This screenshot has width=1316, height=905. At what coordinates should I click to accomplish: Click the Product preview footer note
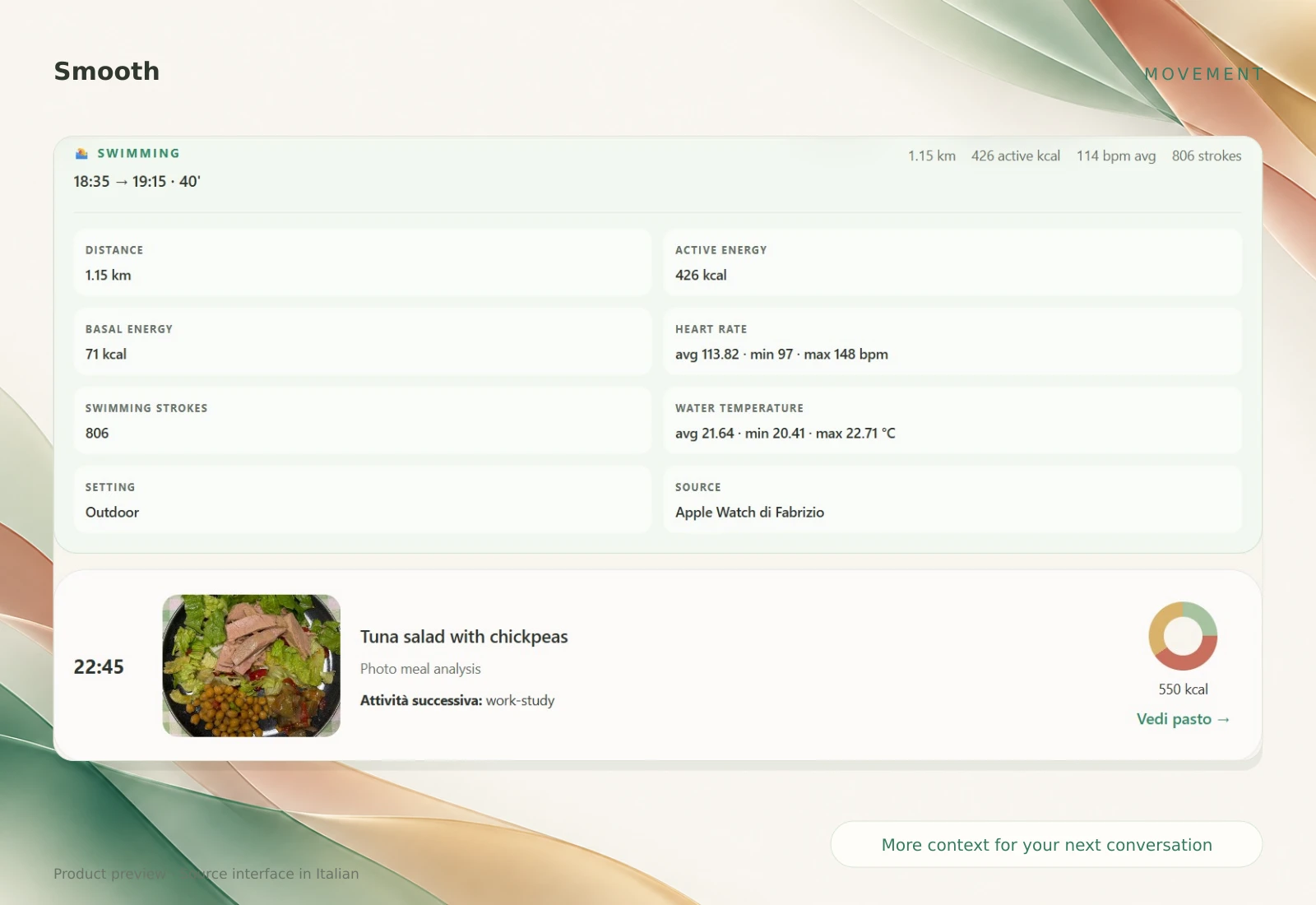click(206, 874)
